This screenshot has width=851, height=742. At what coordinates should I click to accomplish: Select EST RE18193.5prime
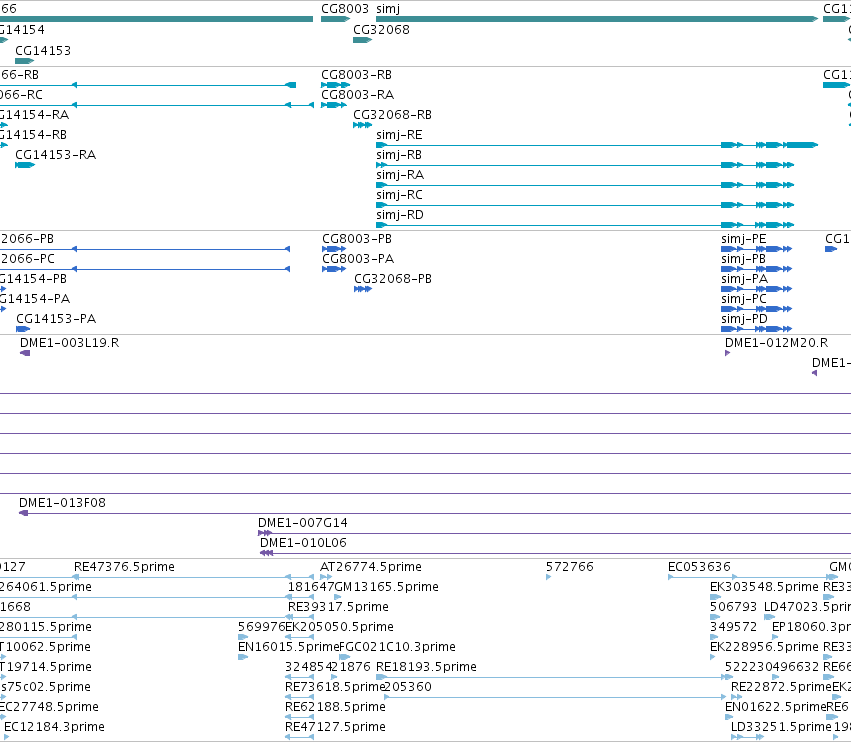(554, 677)
